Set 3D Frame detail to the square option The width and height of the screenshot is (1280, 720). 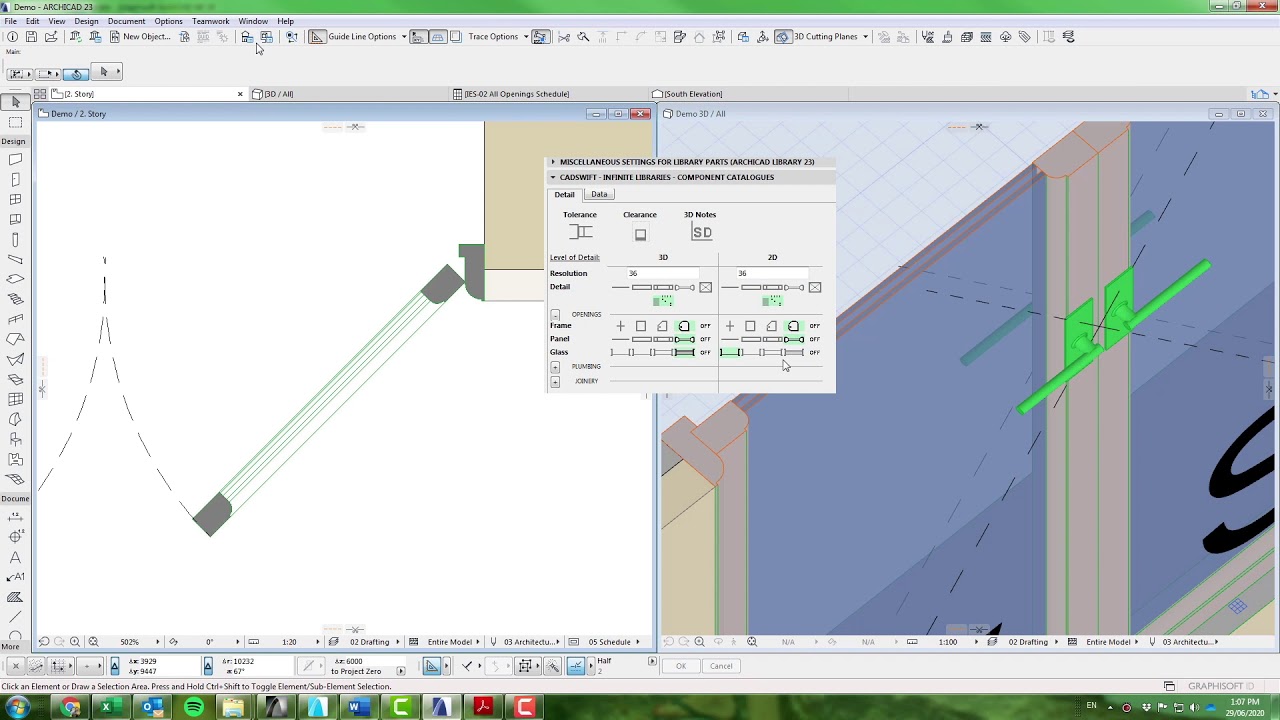(x=641, y=326)
